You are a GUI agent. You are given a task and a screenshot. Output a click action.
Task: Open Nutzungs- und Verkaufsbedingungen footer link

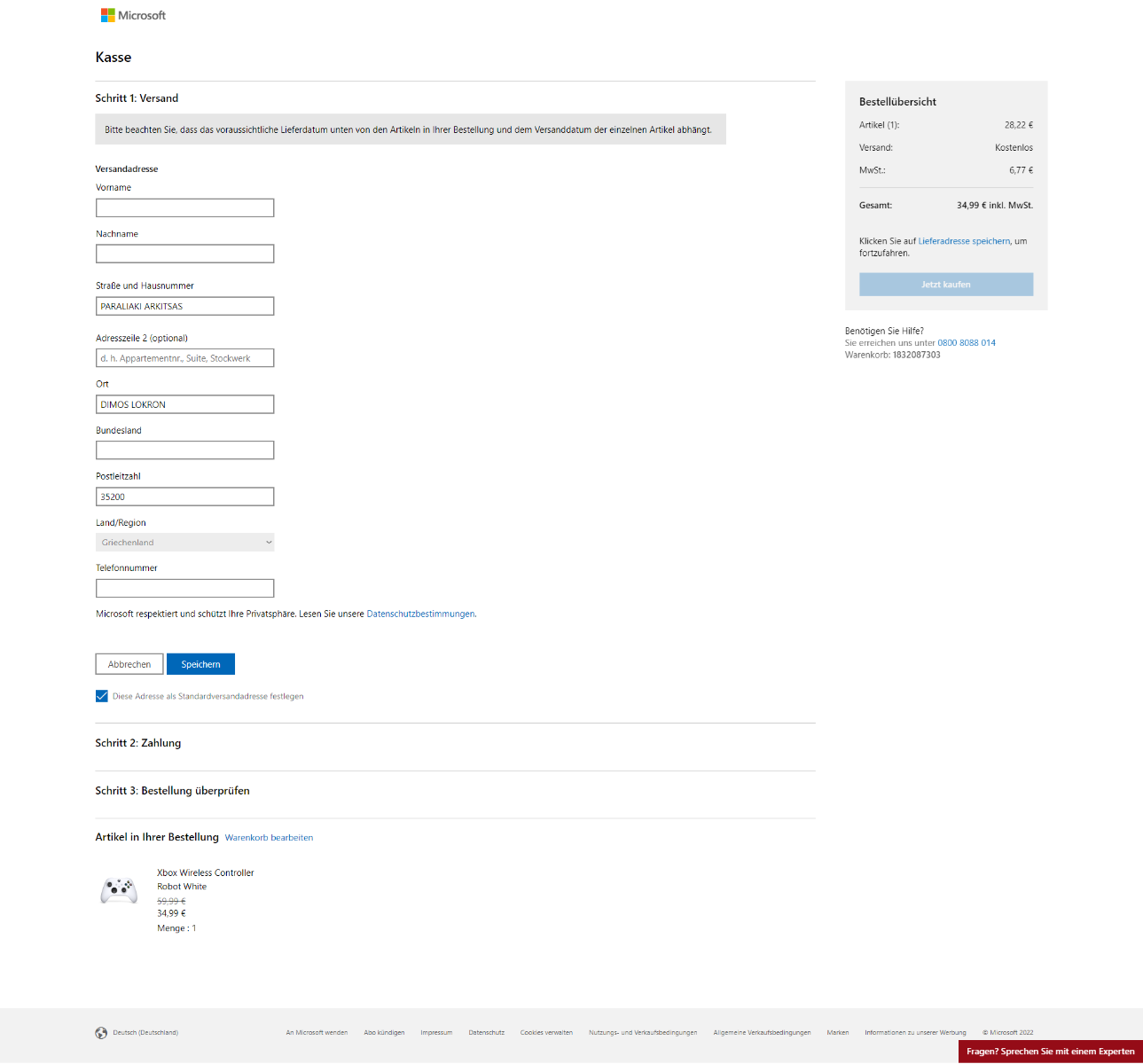pyautogui.click(x=643, y=1033)
